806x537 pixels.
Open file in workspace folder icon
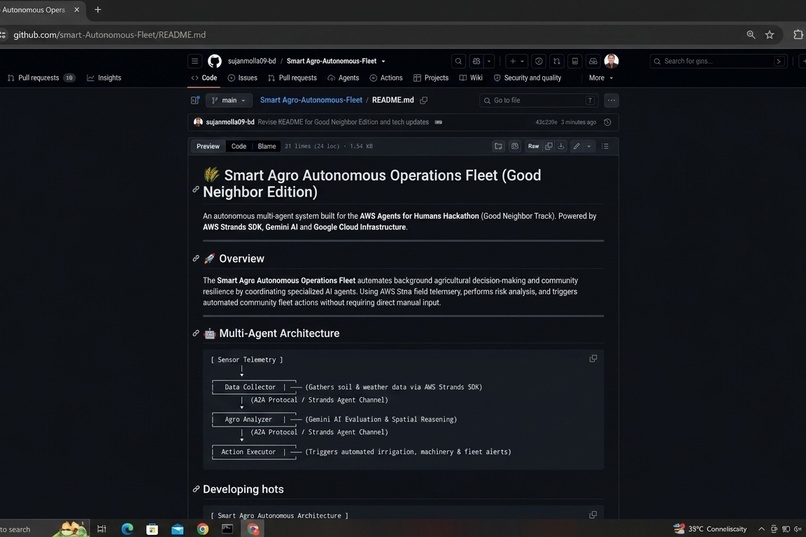pyautogui.click(x=498, y=146)
